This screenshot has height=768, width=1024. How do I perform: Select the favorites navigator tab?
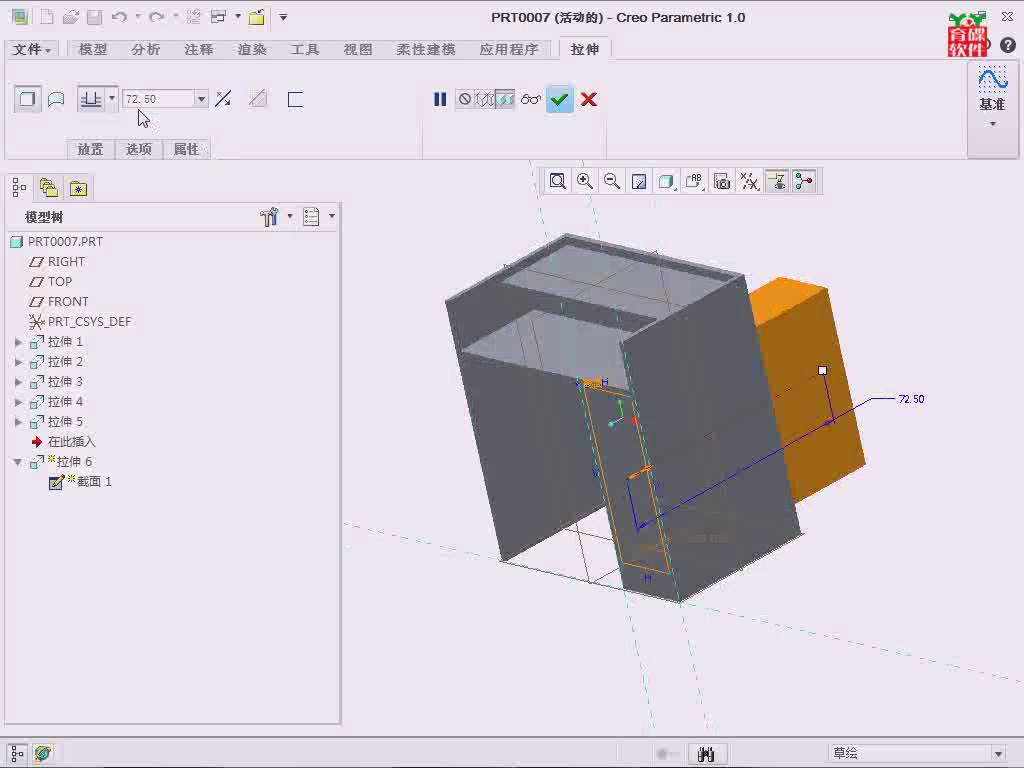pos(78,189)
